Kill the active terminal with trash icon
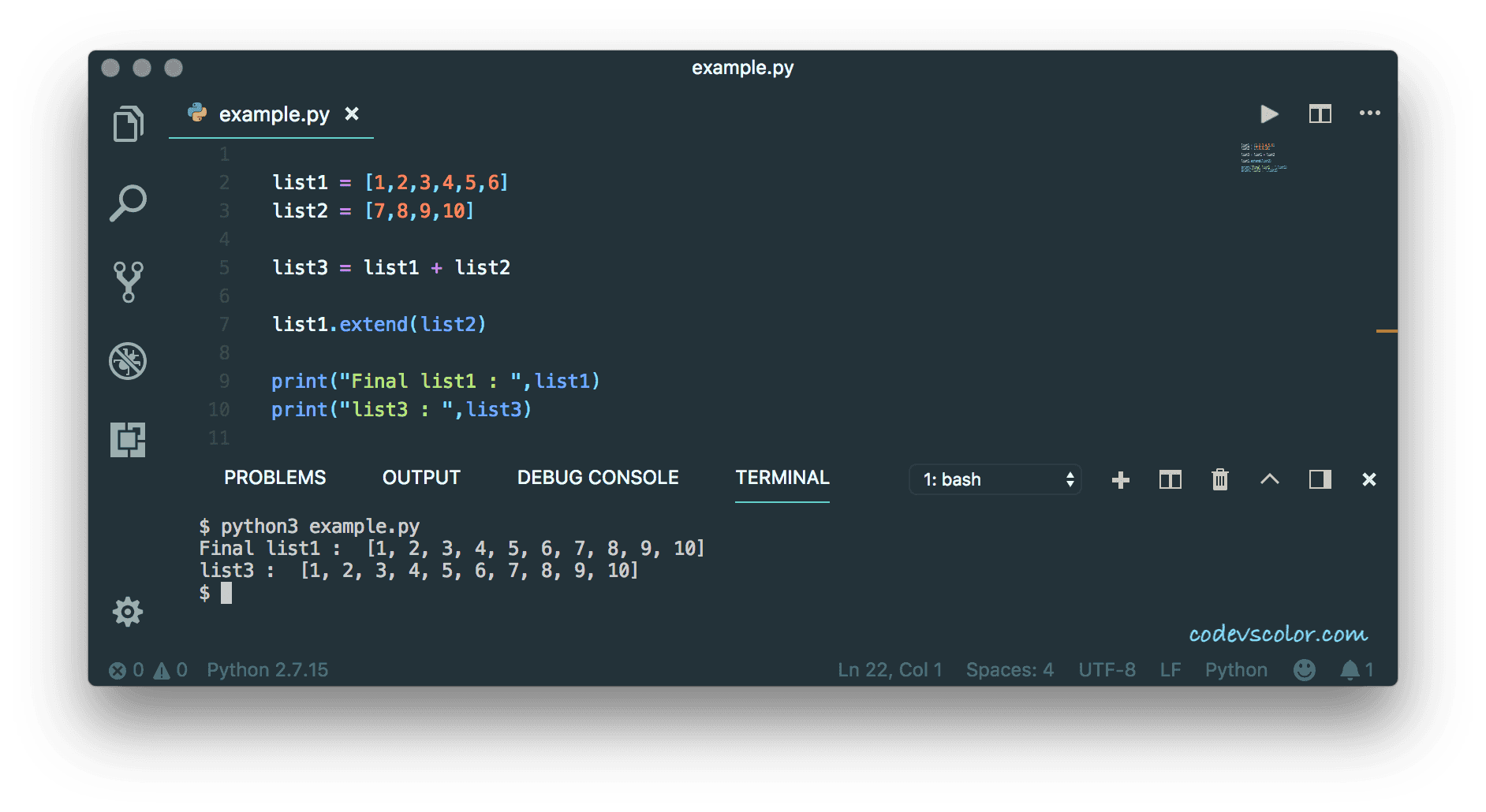 click(x=1219, y=479)
